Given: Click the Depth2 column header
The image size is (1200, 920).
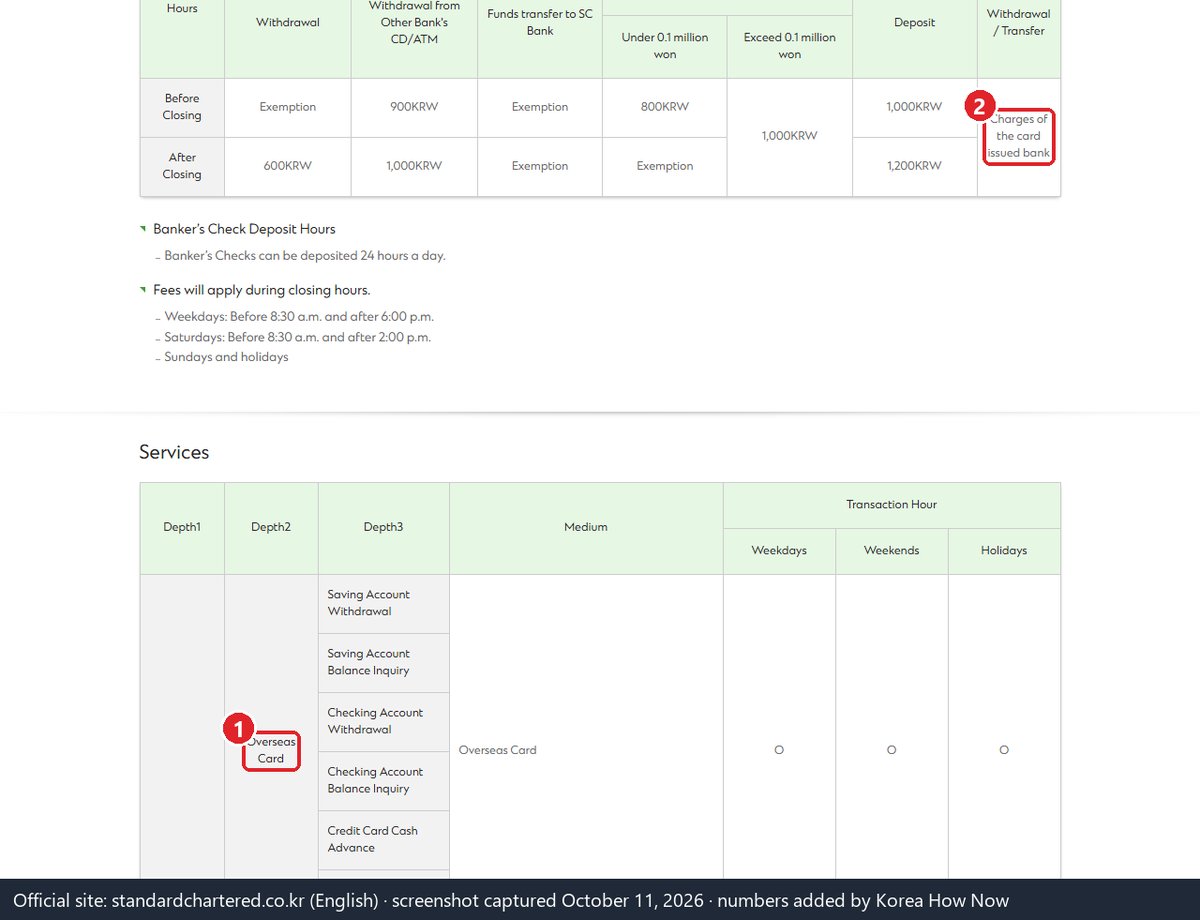Looking at the screenshot, I should coord(271,527).
